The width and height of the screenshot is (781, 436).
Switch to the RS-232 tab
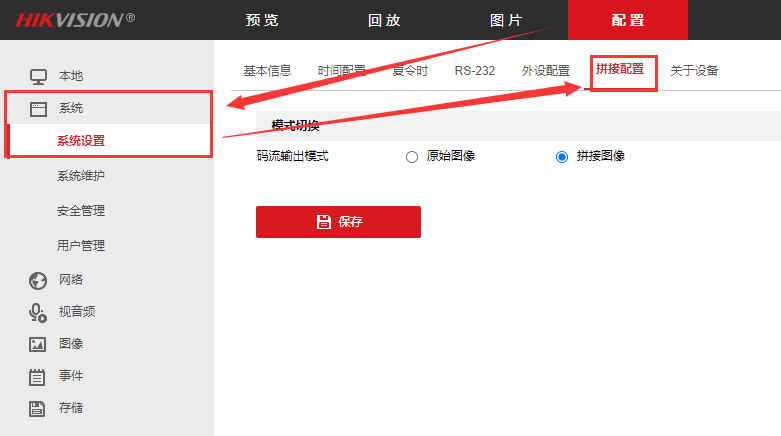[474, 70]
